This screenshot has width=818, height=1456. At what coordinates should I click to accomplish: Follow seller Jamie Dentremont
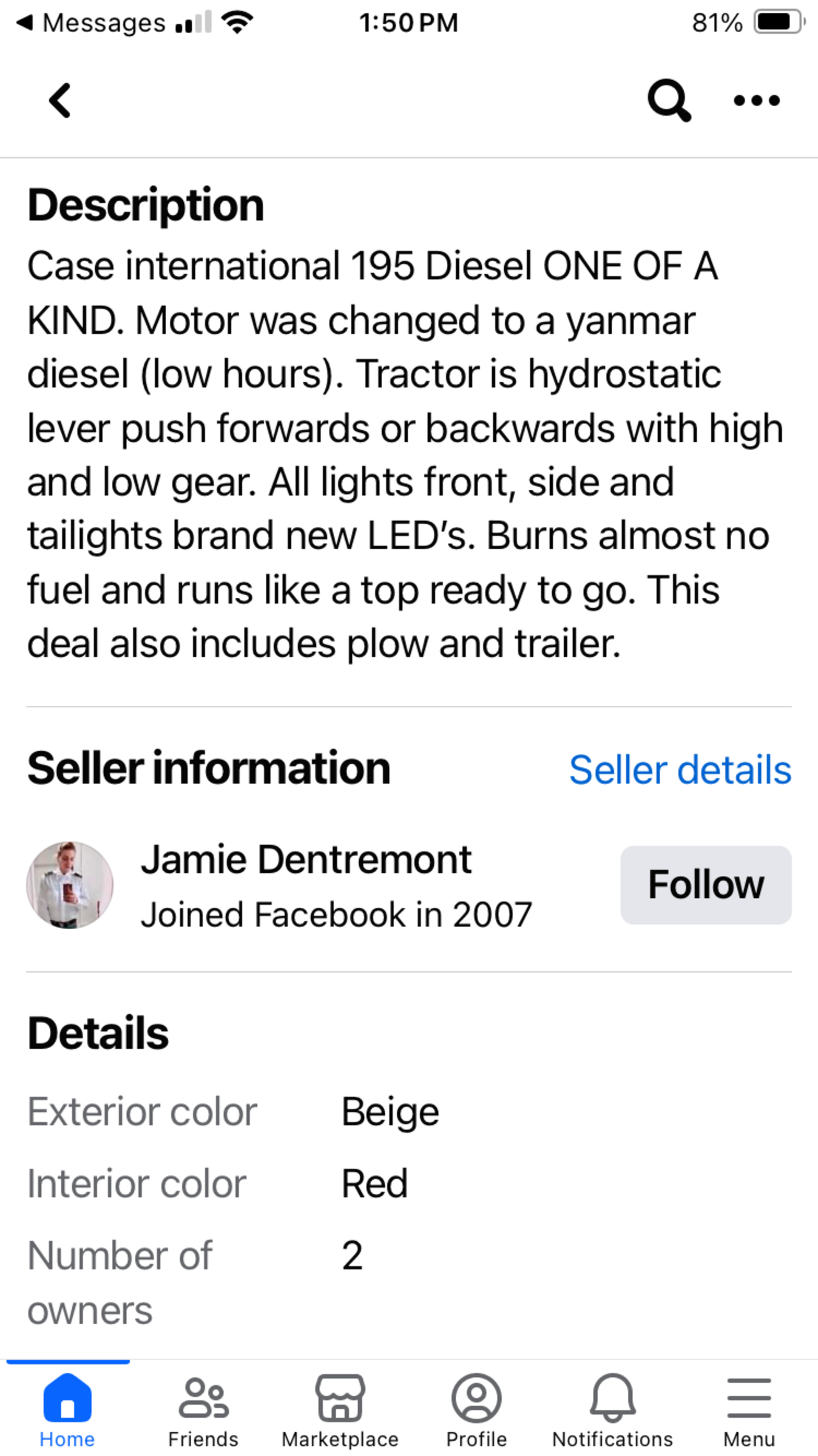click(x=706, y=884)
